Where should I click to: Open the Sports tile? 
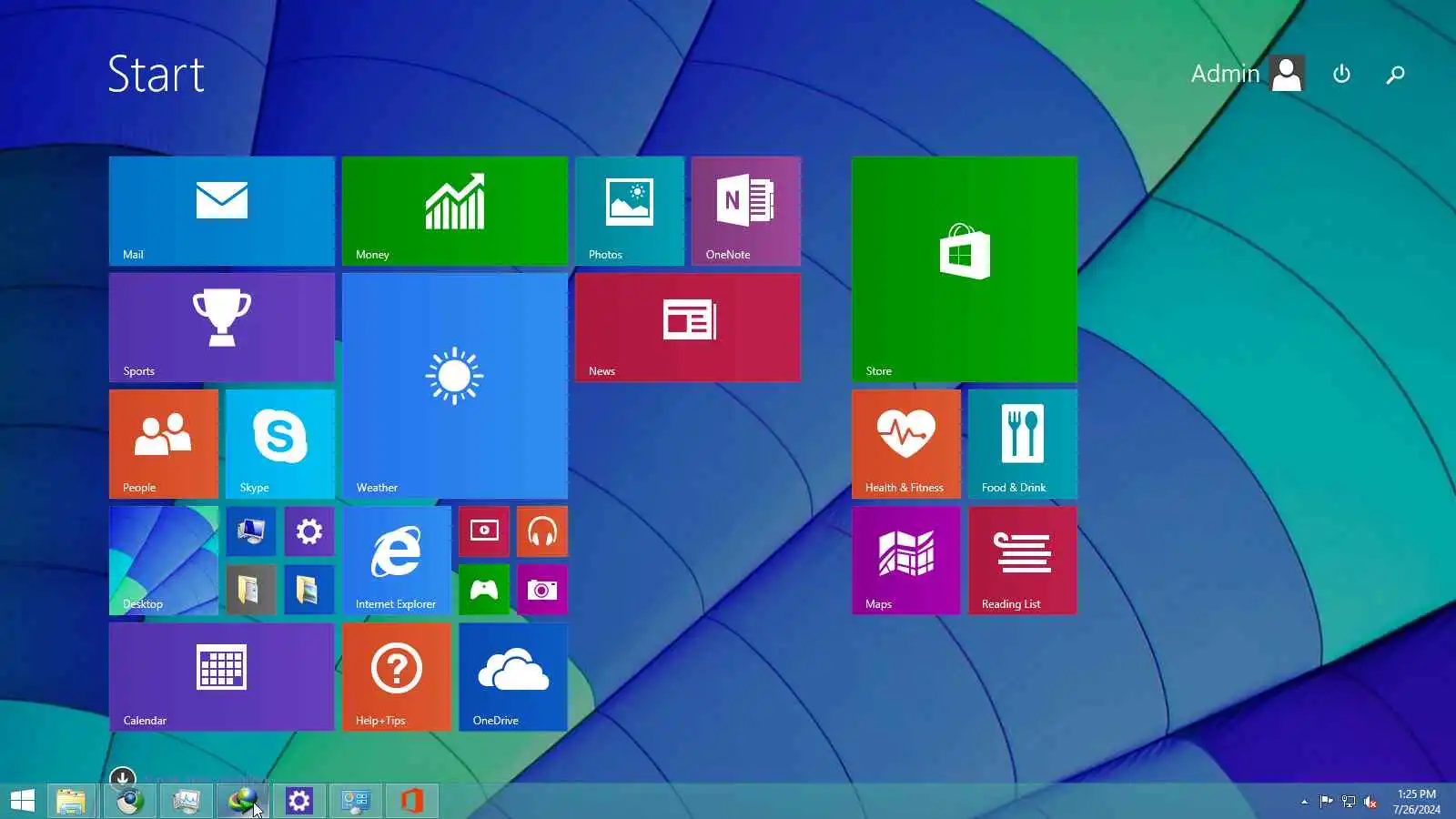point(222,328)
